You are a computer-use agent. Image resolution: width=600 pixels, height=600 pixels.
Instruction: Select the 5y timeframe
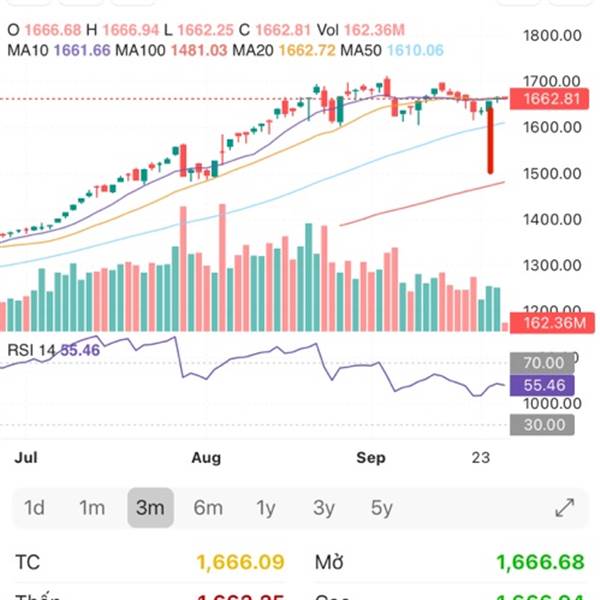click(382, 508)
